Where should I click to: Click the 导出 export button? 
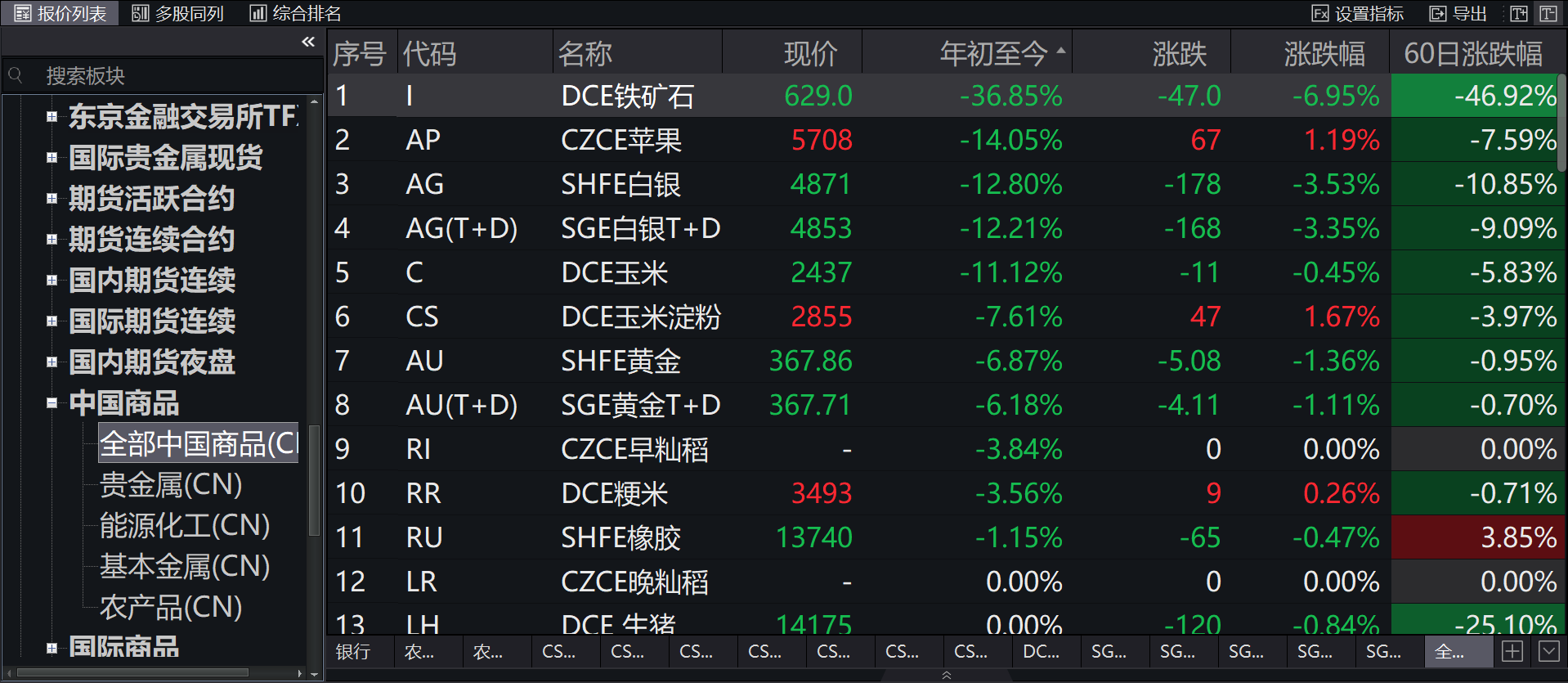click(1458, 13)
